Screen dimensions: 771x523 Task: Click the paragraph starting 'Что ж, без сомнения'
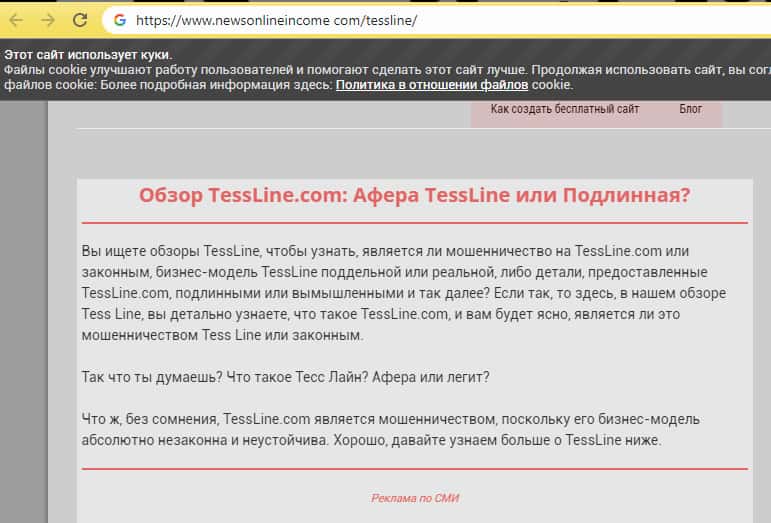click(391, 430)
